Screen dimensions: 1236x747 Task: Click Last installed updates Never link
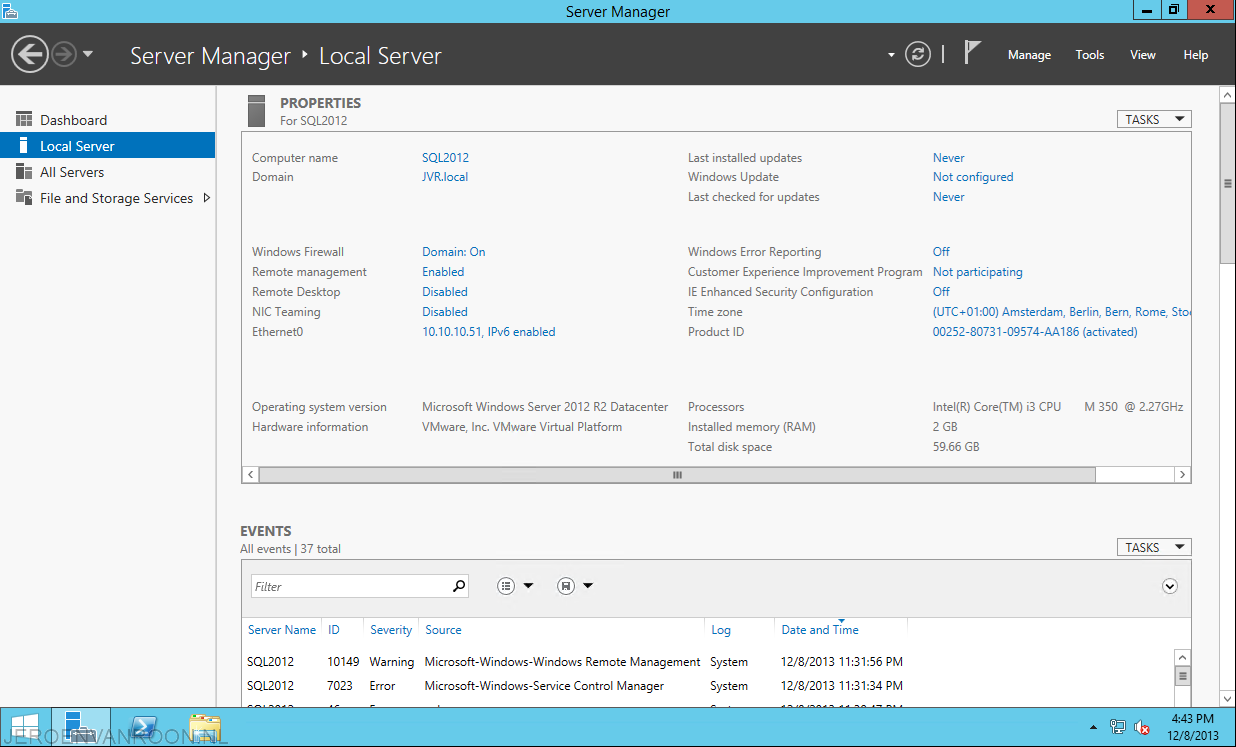949,158
